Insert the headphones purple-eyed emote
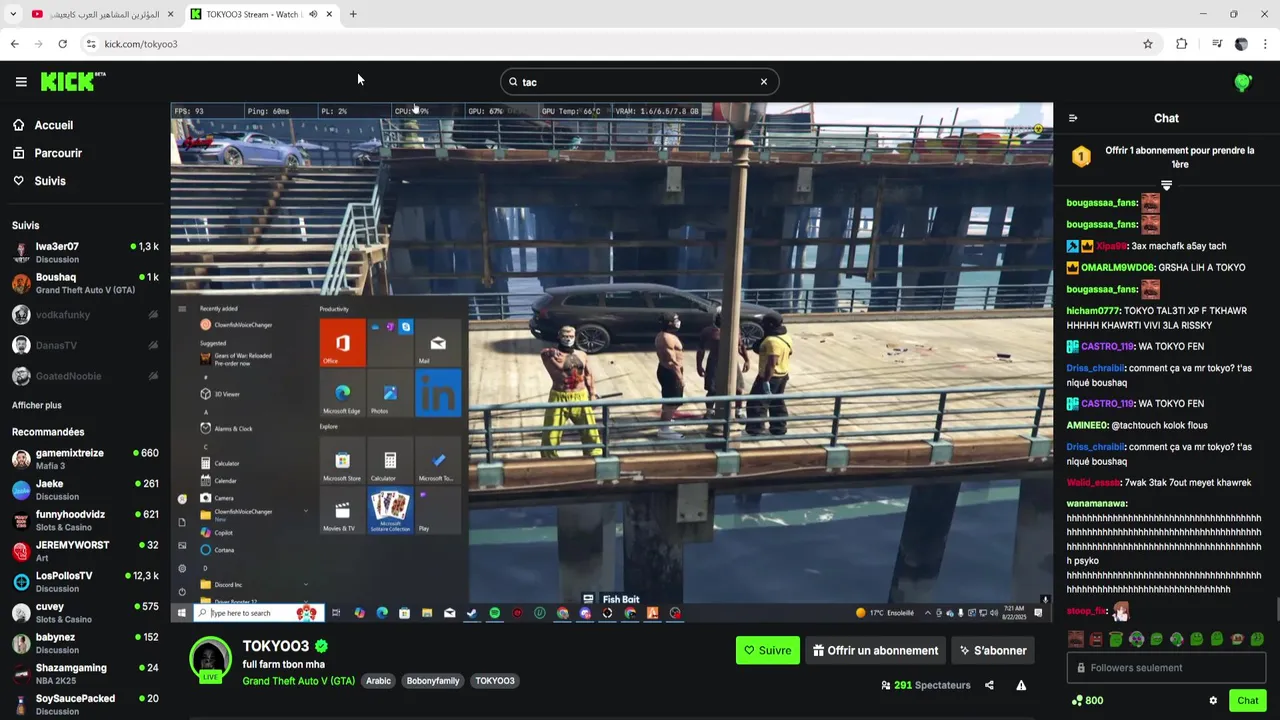This screenshot has width=1280, height=720. click(x=1136, y=639)
